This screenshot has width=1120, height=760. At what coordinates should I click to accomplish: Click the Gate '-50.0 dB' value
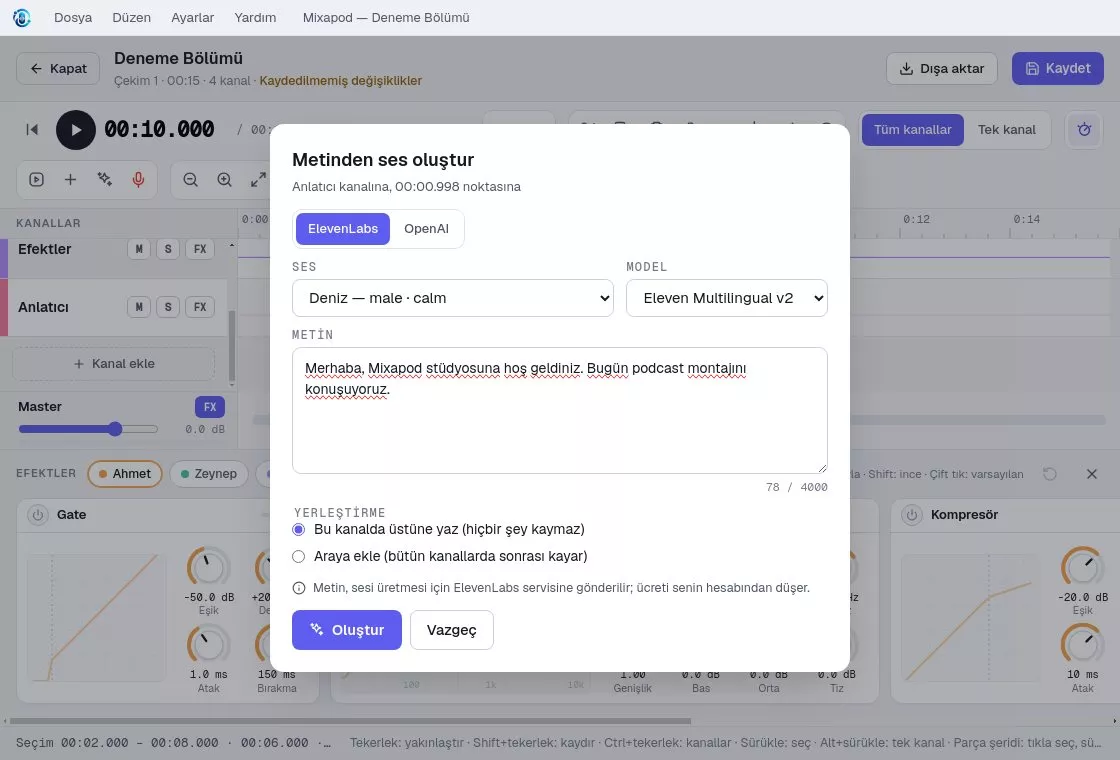[x=209, y=597]
